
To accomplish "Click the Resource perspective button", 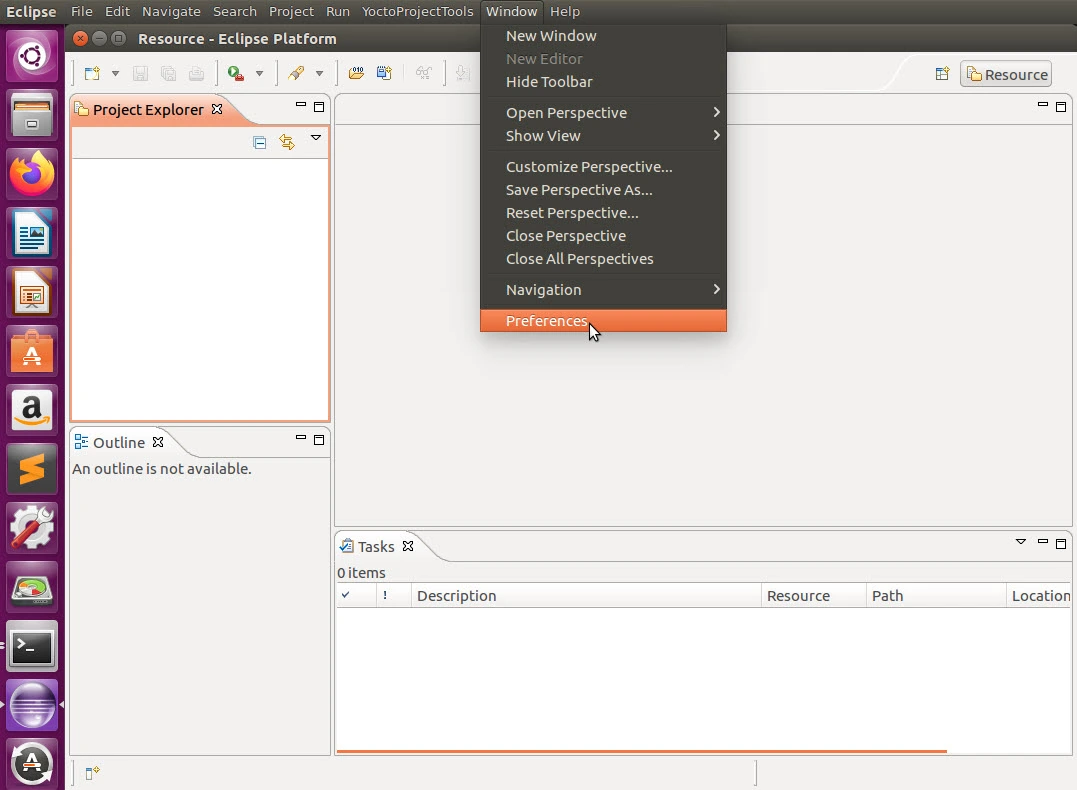I will (1006, 75).
